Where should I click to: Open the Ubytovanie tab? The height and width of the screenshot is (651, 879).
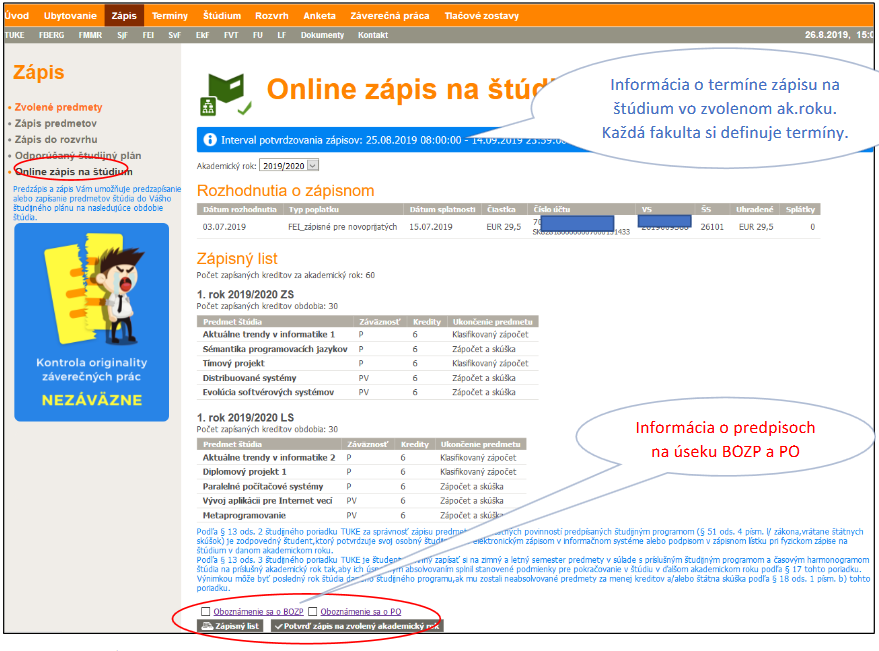71,16
